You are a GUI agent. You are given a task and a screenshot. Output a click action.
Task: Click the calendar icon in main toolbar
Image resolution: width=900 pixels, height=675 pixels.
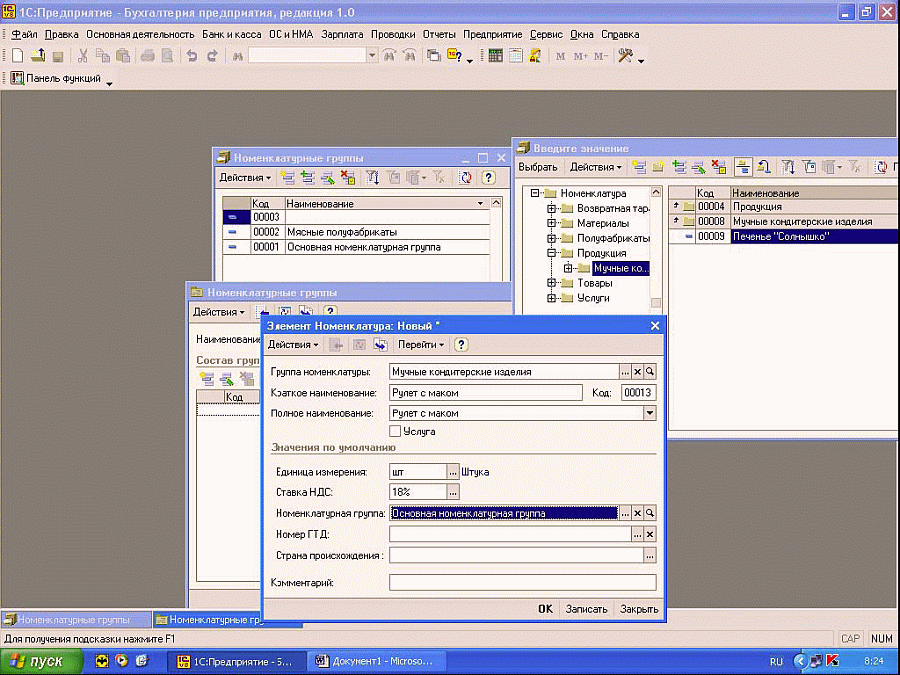point(516,56)
